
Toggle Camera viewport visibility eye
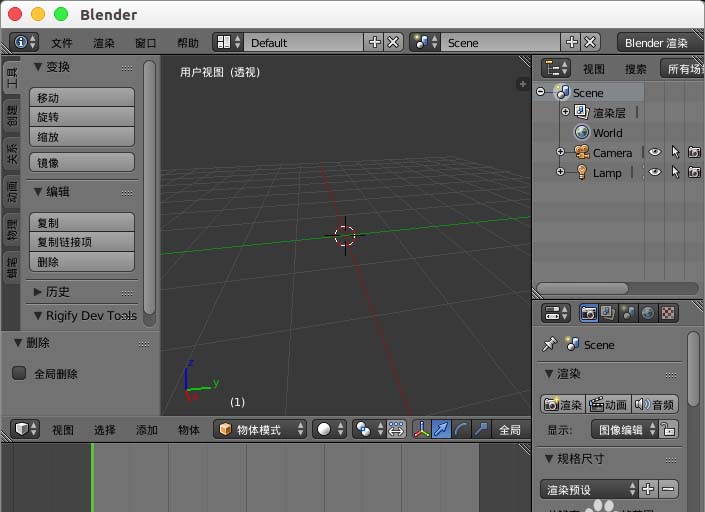(655, 152)
